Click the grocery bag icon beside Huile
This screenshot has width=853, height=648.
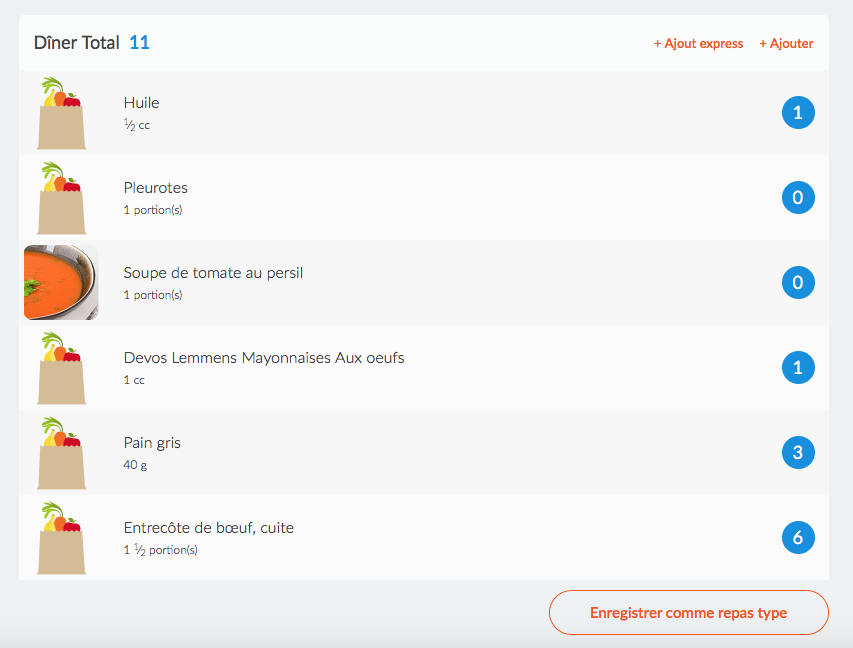(61, 113)
